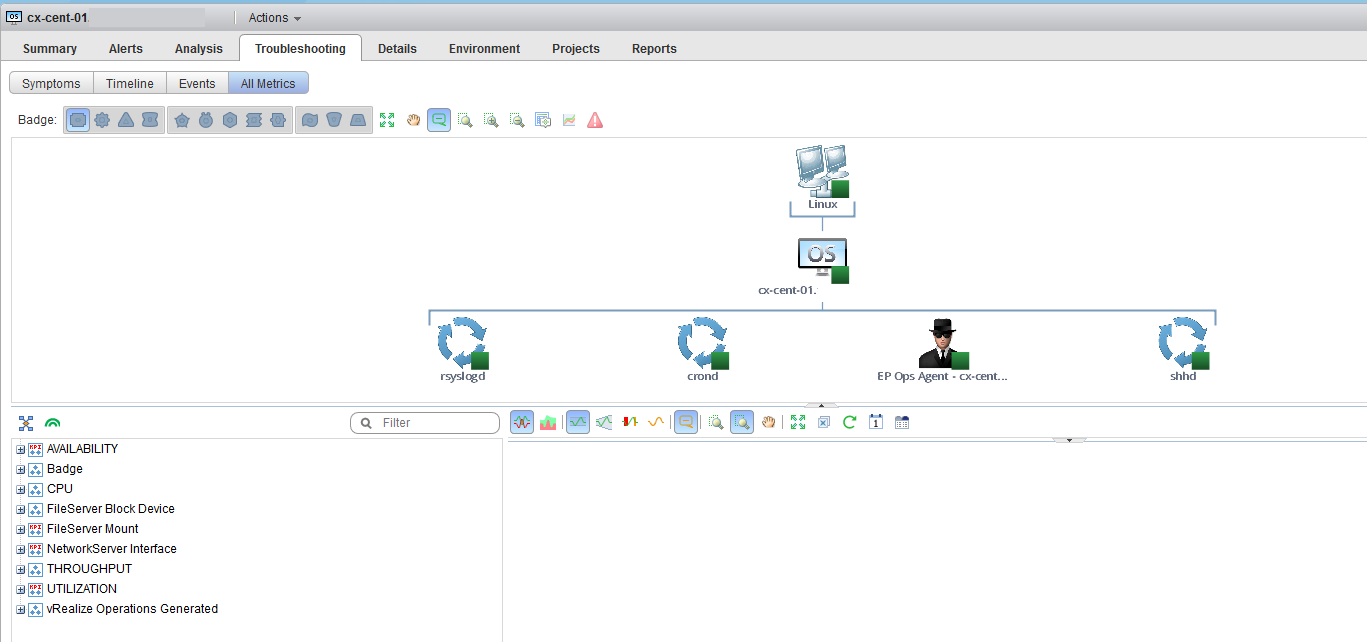Open the rsyslogd service node
Screen dimensions: 1367x642
(462, 343)
